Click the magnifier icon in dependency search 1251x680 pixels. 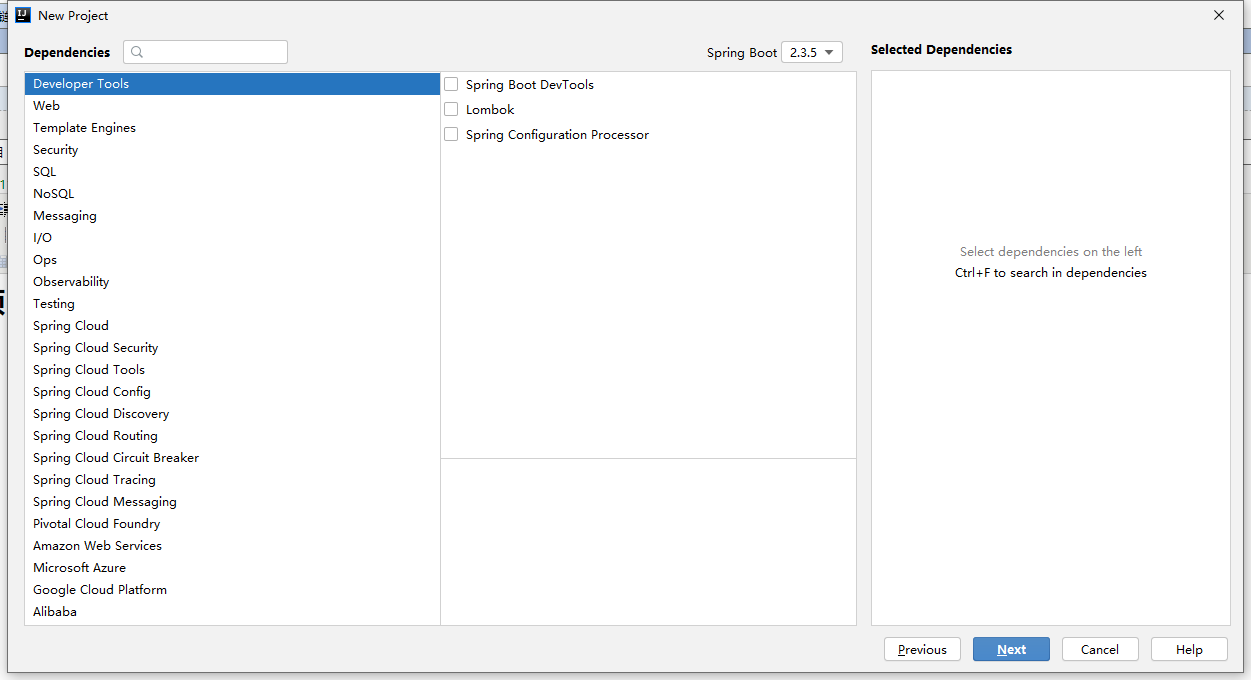click(138, 52)
